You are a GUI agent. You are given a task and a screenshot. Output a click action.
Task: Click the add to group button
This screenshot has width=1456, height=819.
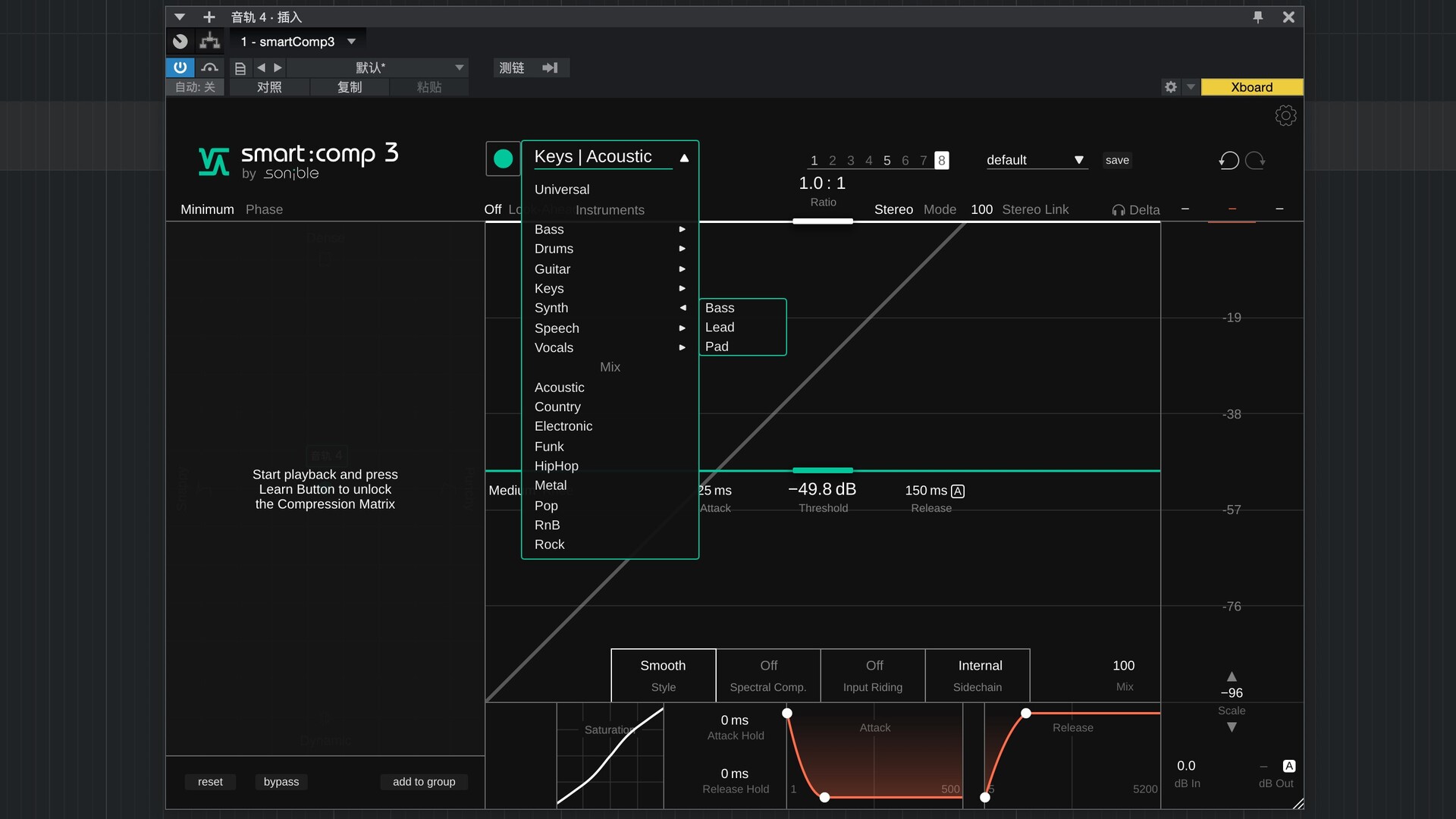(x=424, y=781)
